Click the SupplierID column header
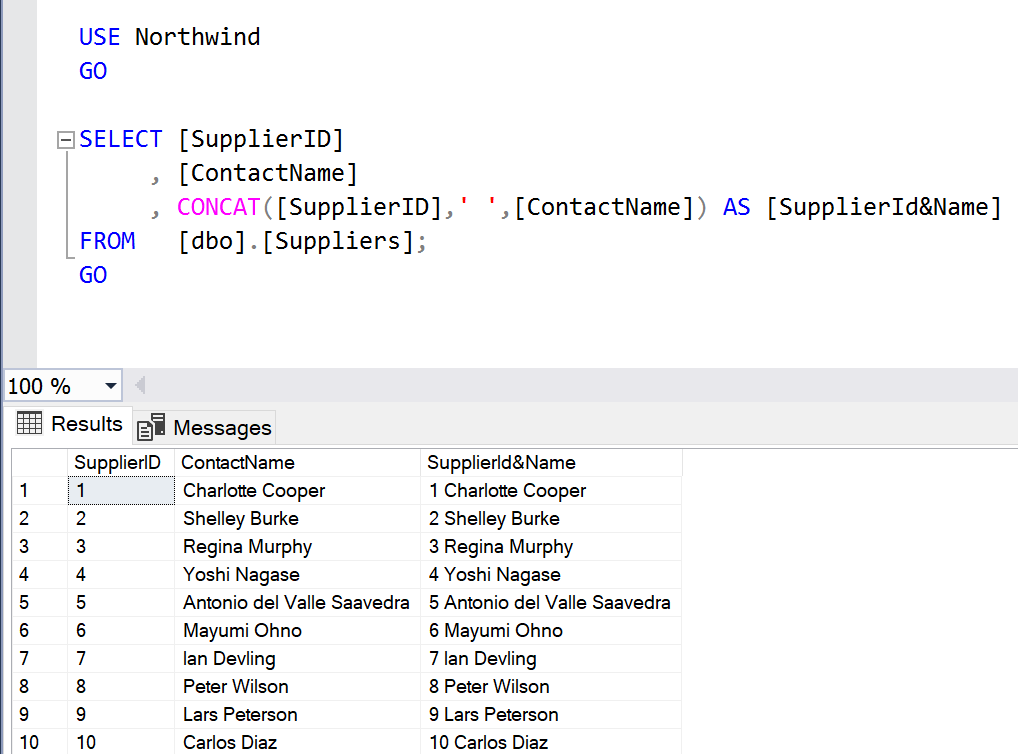Viewport: 1018px width, 754px height. point(117,462)
